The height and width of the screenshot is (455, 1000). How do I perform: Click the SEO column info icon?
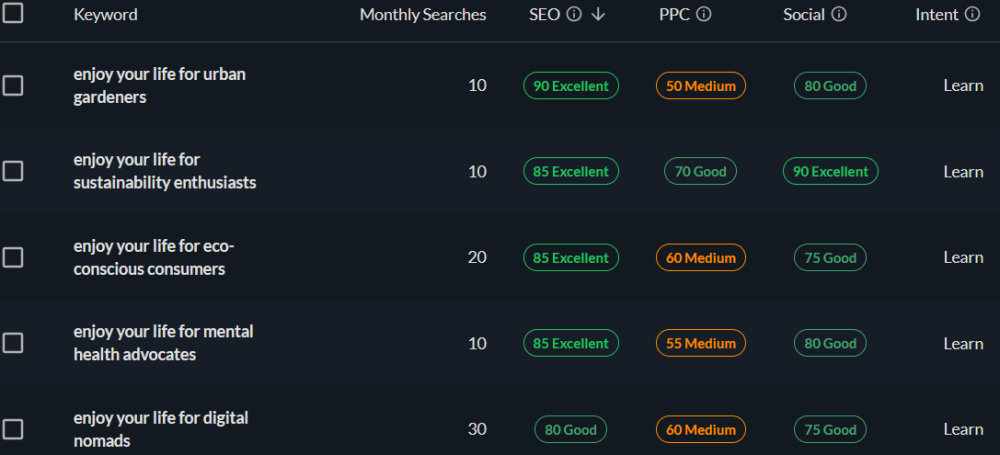[574, 15]
